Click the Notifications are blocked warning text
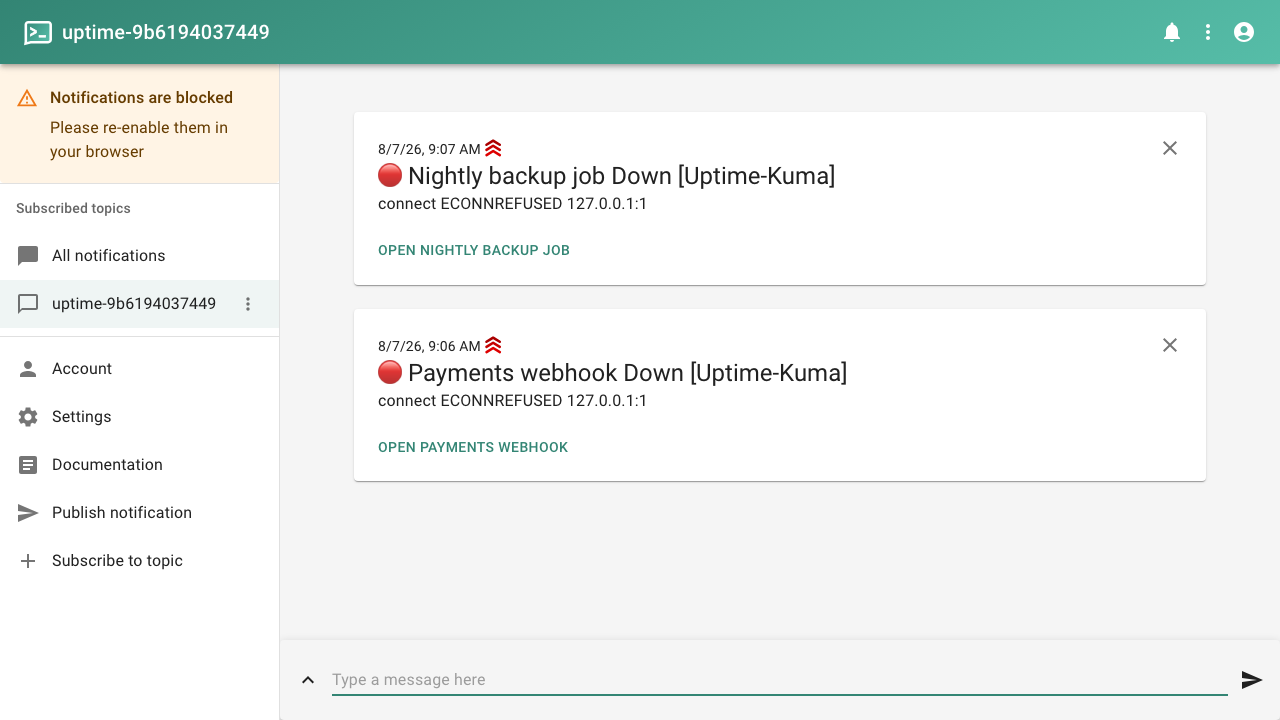The height and width of the screenshot is (720, 1280). click(x=141, y=98)
